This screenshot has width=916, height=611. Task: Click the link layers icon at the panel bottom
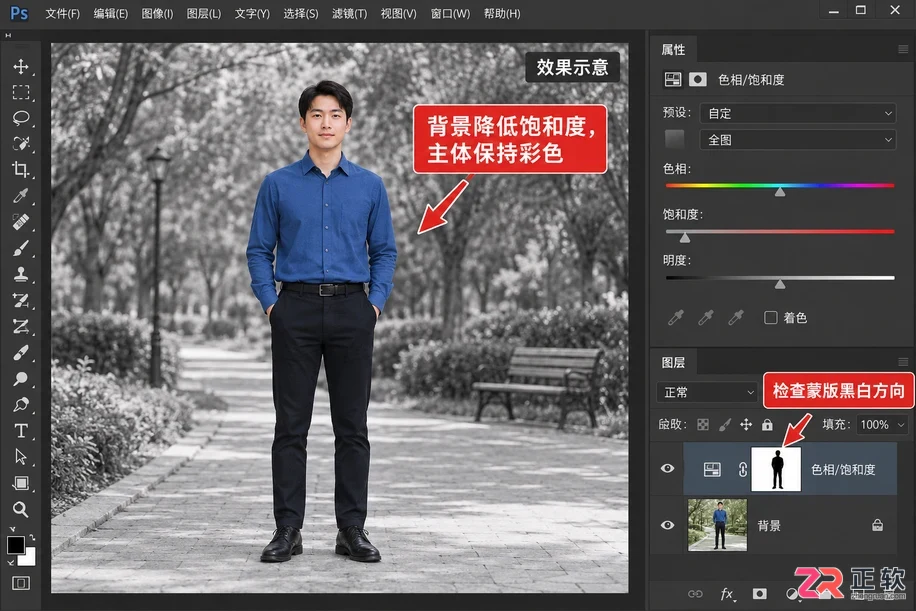pyautogui.click(x=695, y=594)
